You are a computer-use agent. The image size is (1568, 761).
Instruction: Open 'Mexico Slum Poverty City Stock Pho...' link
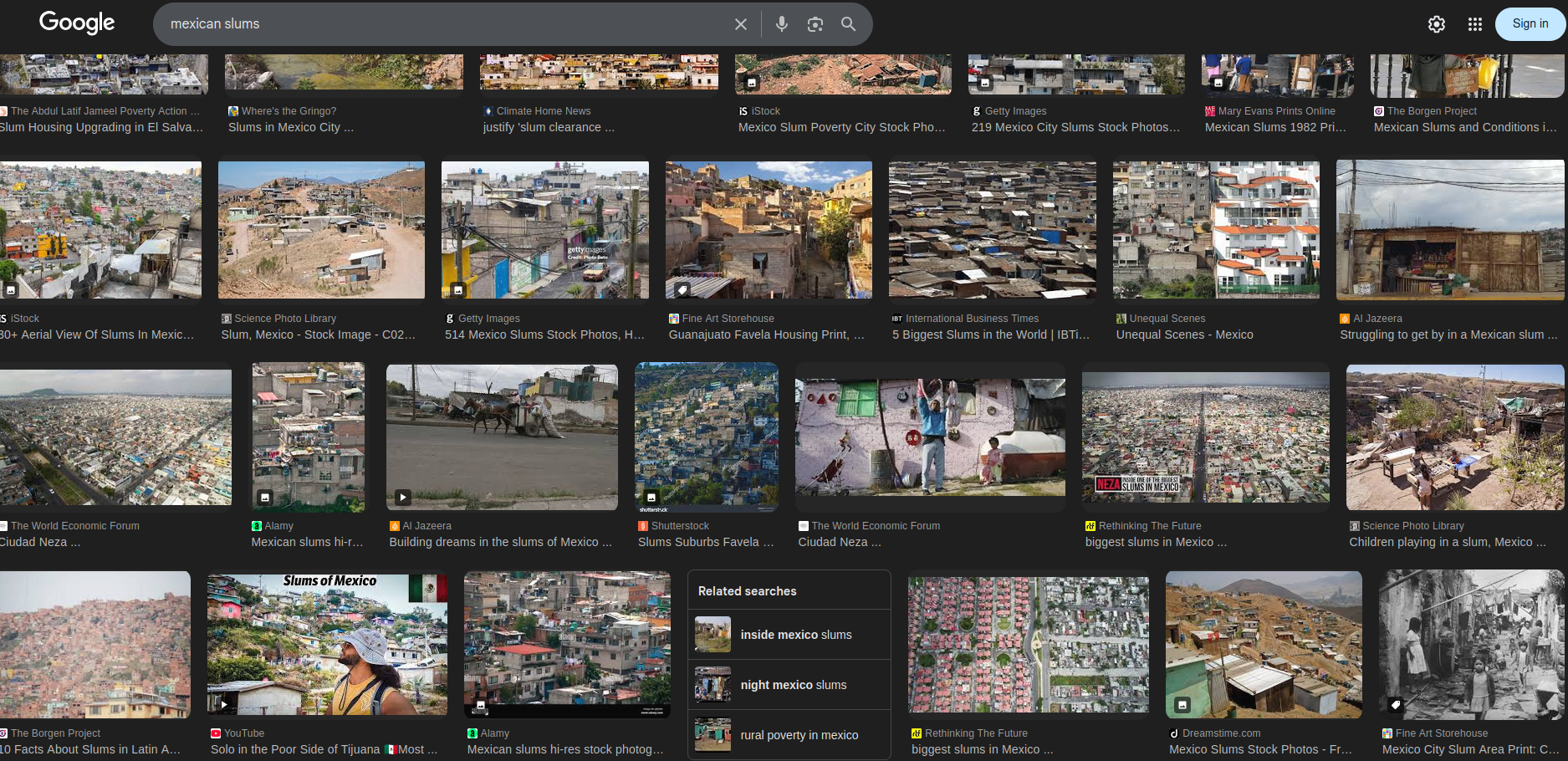click(841, 127)
